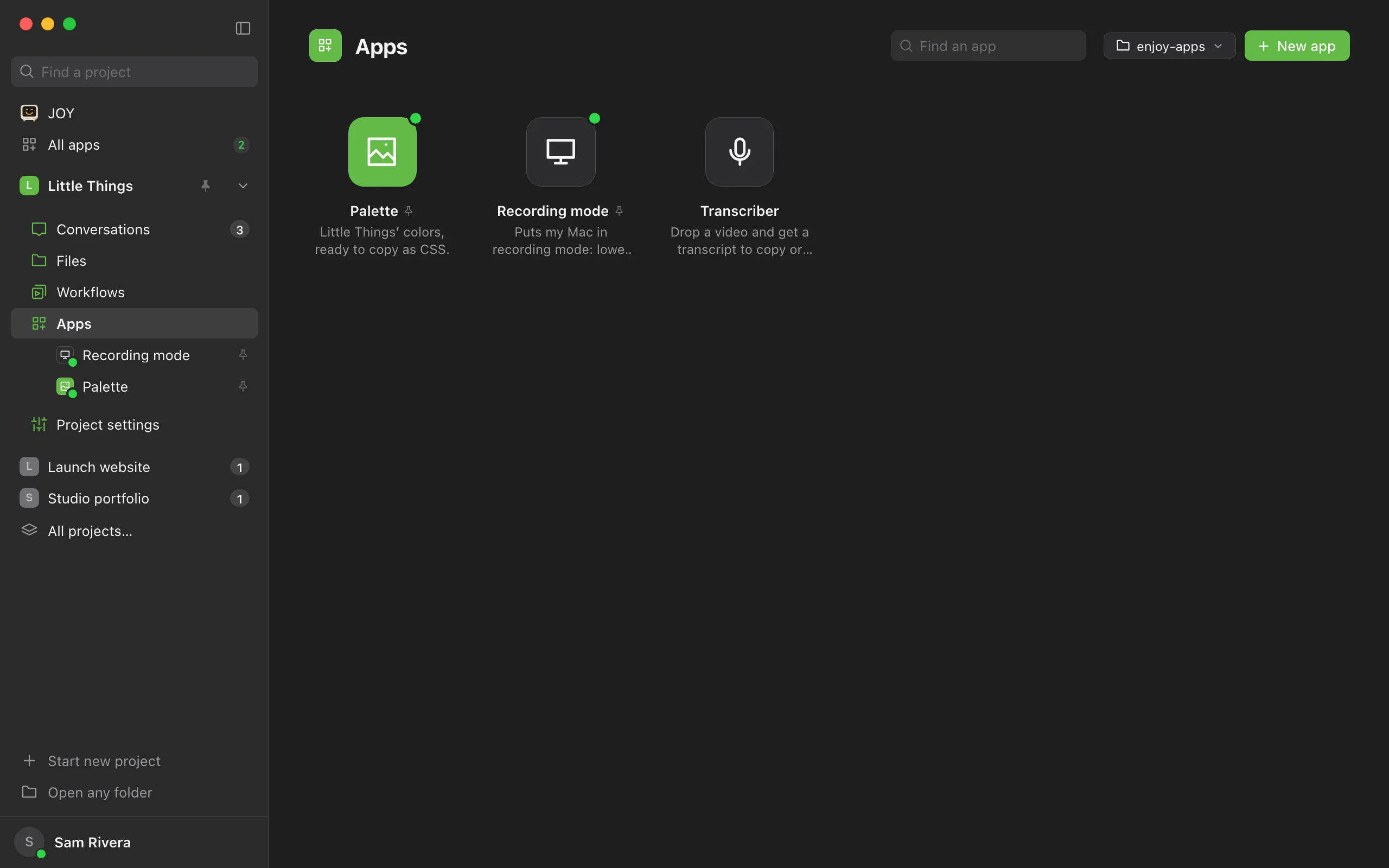
Task: Unpin Recording mode in the sidebar
Action: (x=243, y=355)
